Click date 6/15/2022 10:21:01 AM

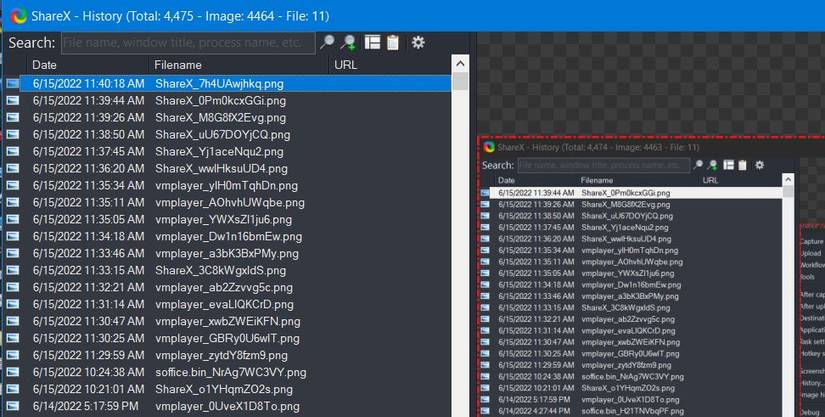(88, 389)
